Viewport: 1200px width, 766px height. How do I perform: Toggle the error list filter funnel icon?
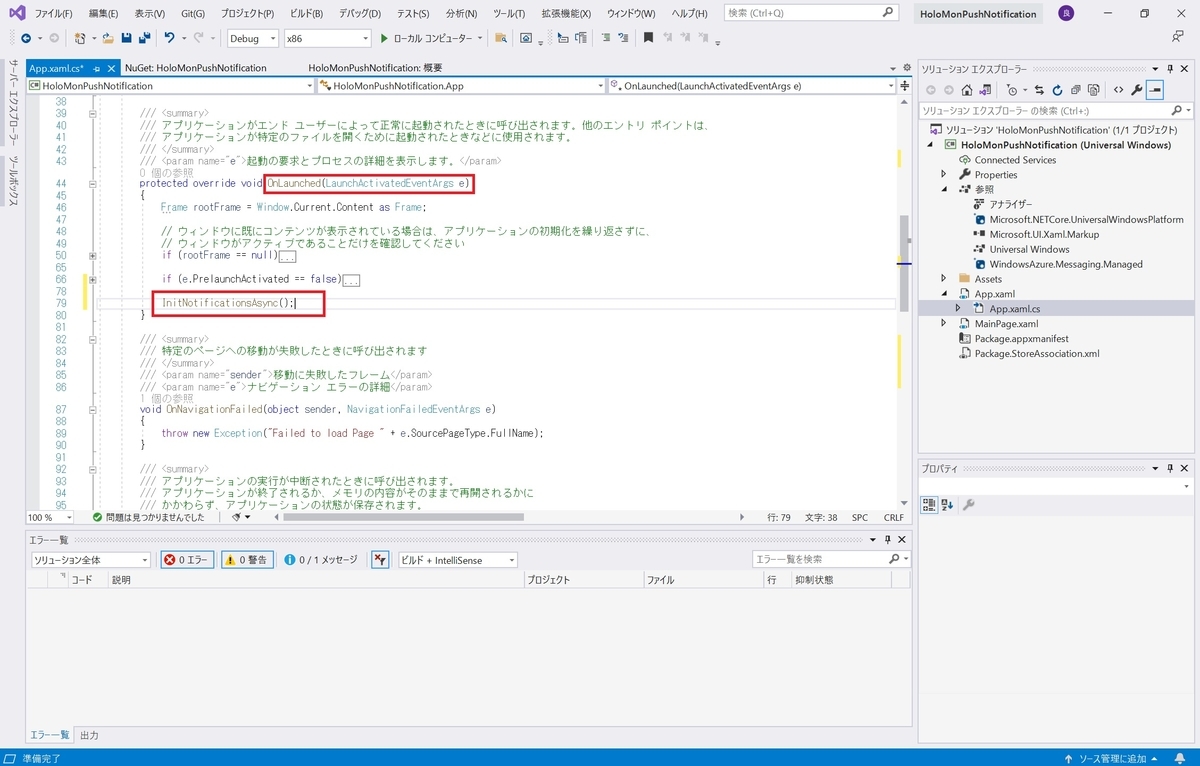[x=380, y=560]
